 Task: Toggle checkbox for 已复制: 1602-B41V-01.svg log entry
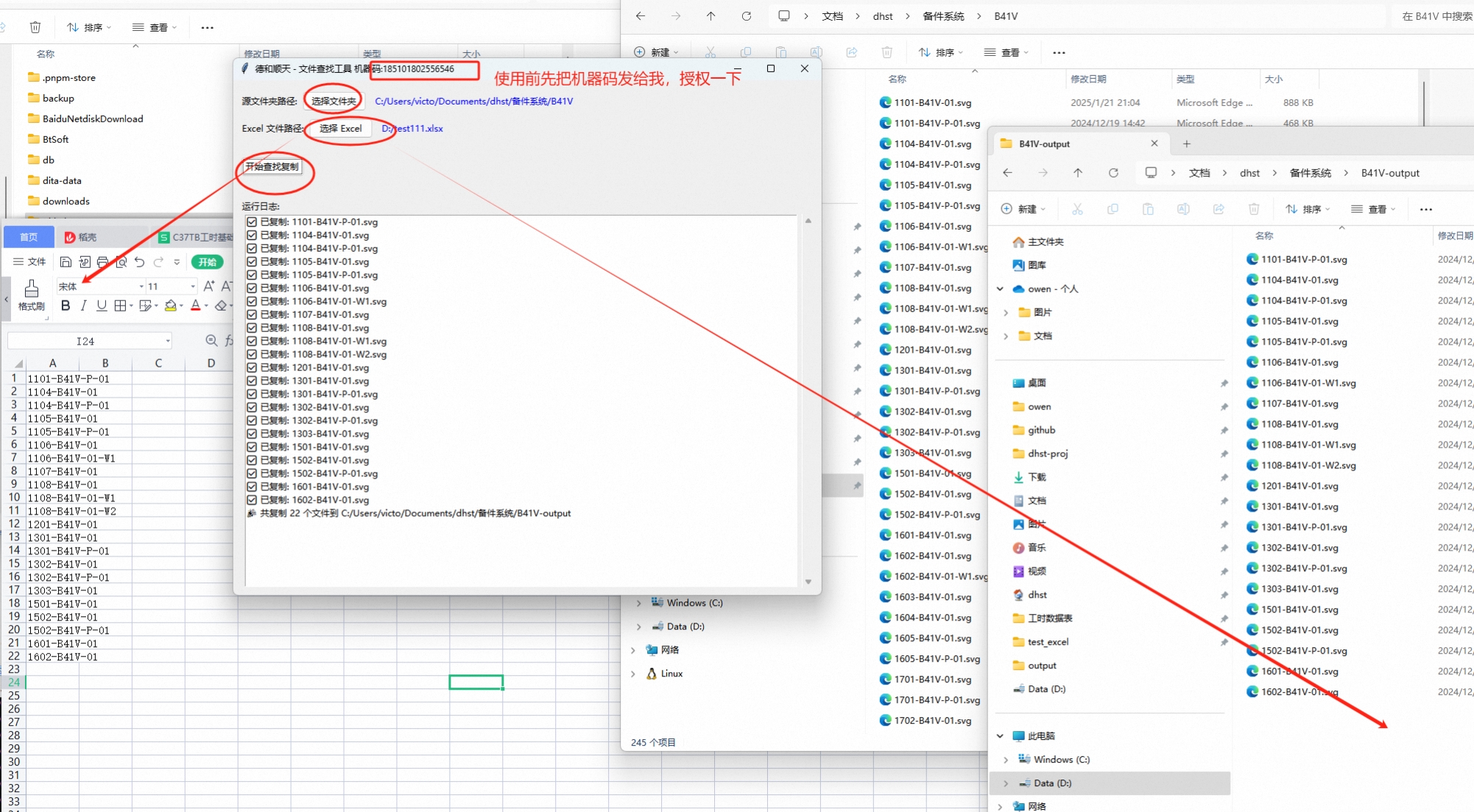click(x=252, y=500)
